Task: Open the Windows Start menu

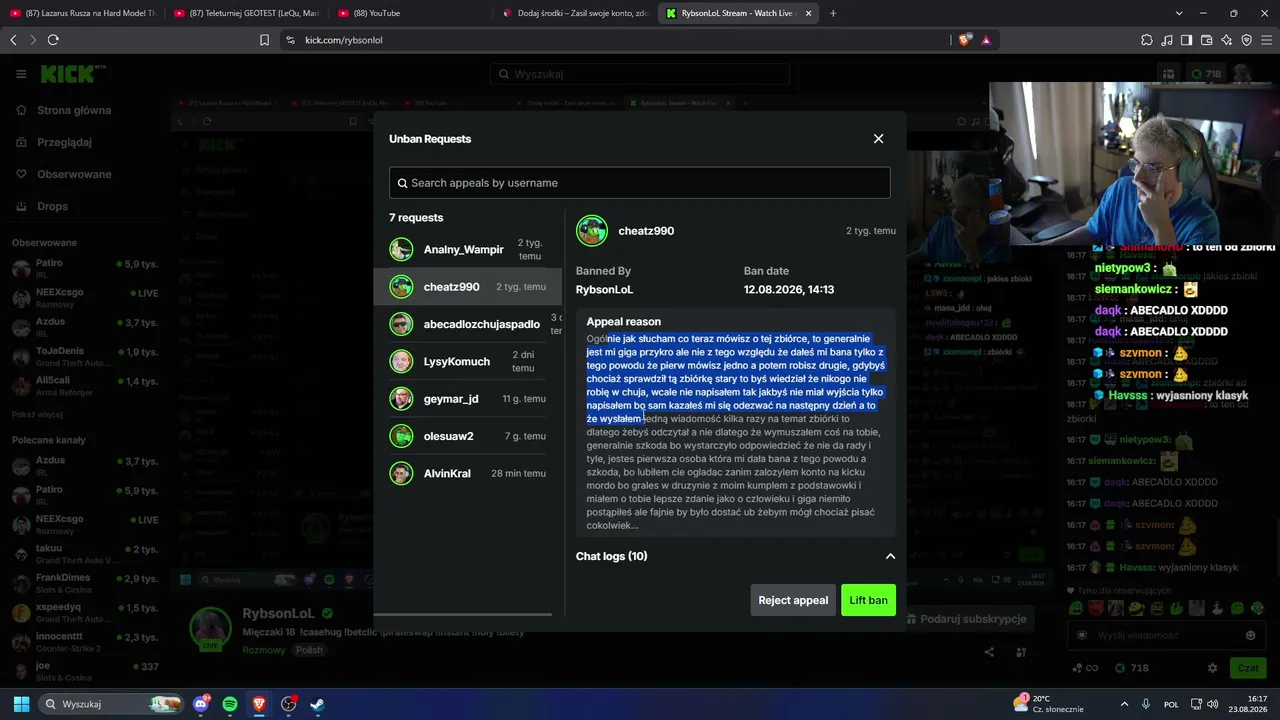Action: 20,704
